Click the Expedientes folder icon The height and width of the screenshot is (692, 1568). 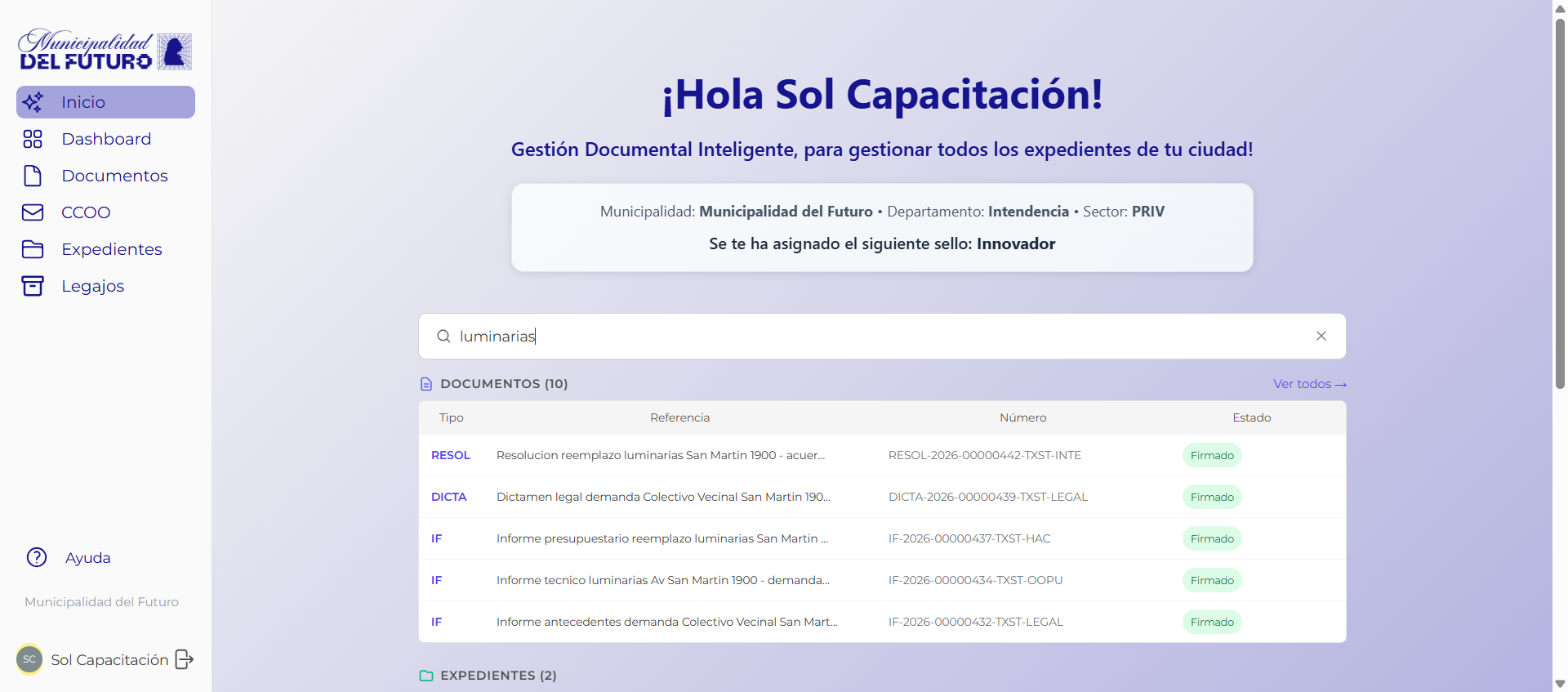click(33, 249)
